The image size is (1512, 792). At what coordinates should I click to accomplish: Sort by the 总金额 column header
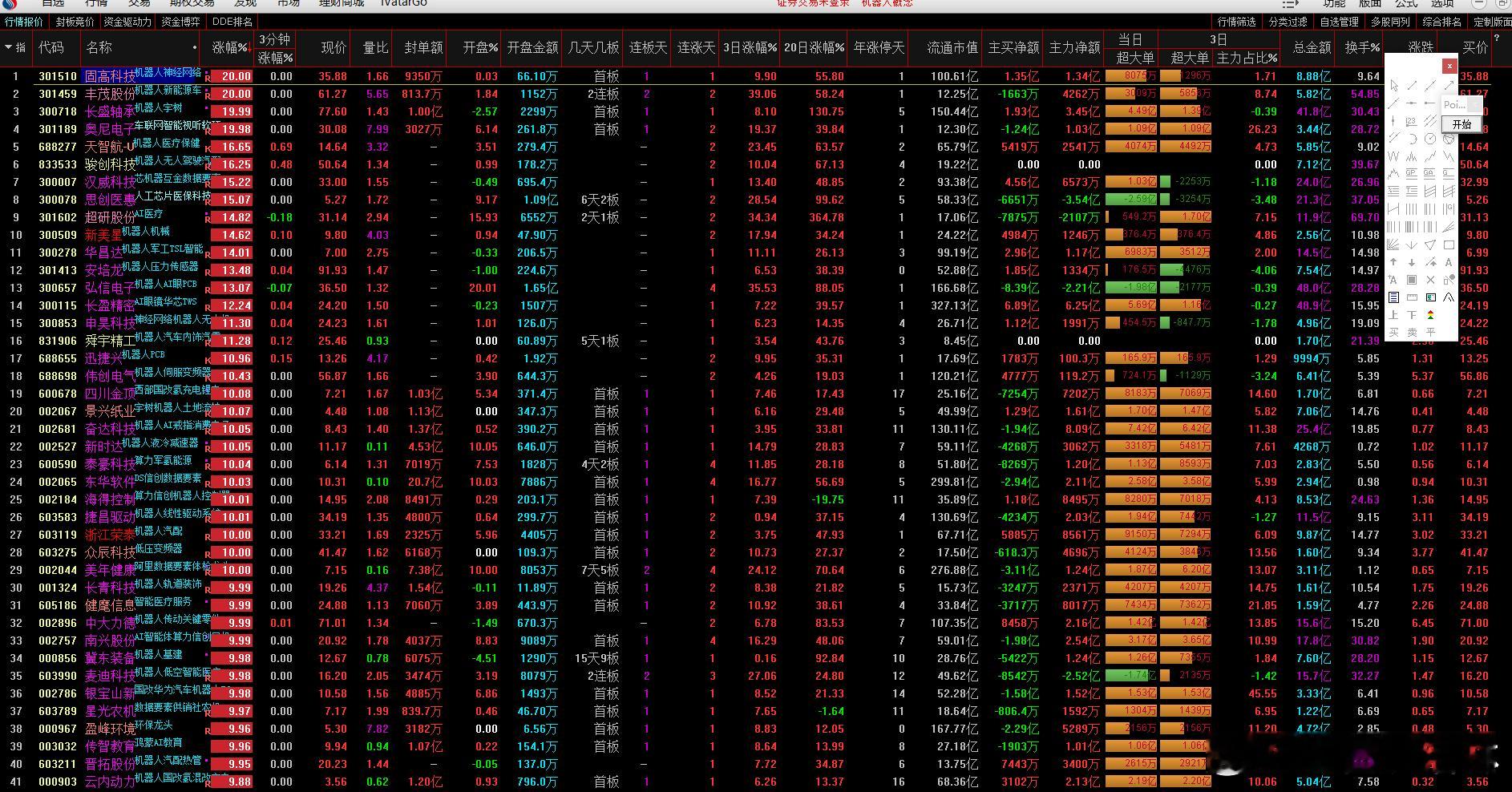[x=1312, y=47]
